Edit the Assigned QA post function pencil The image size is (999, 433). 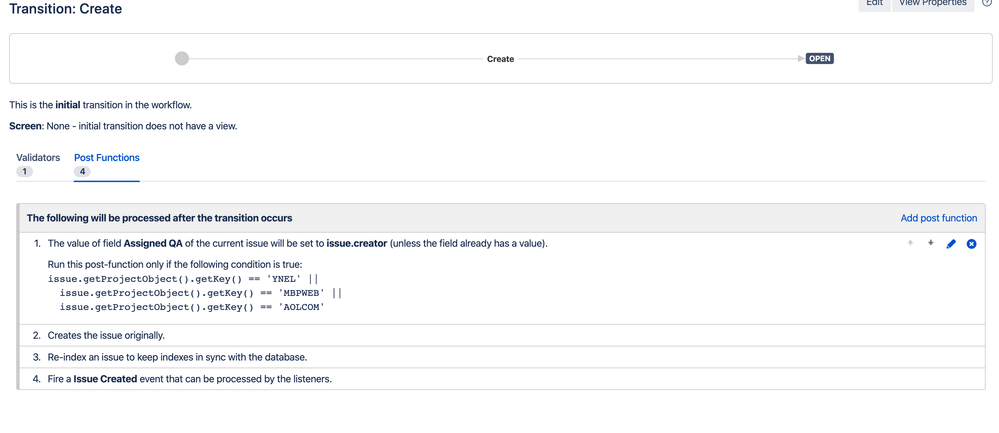[x=951, y=244]
